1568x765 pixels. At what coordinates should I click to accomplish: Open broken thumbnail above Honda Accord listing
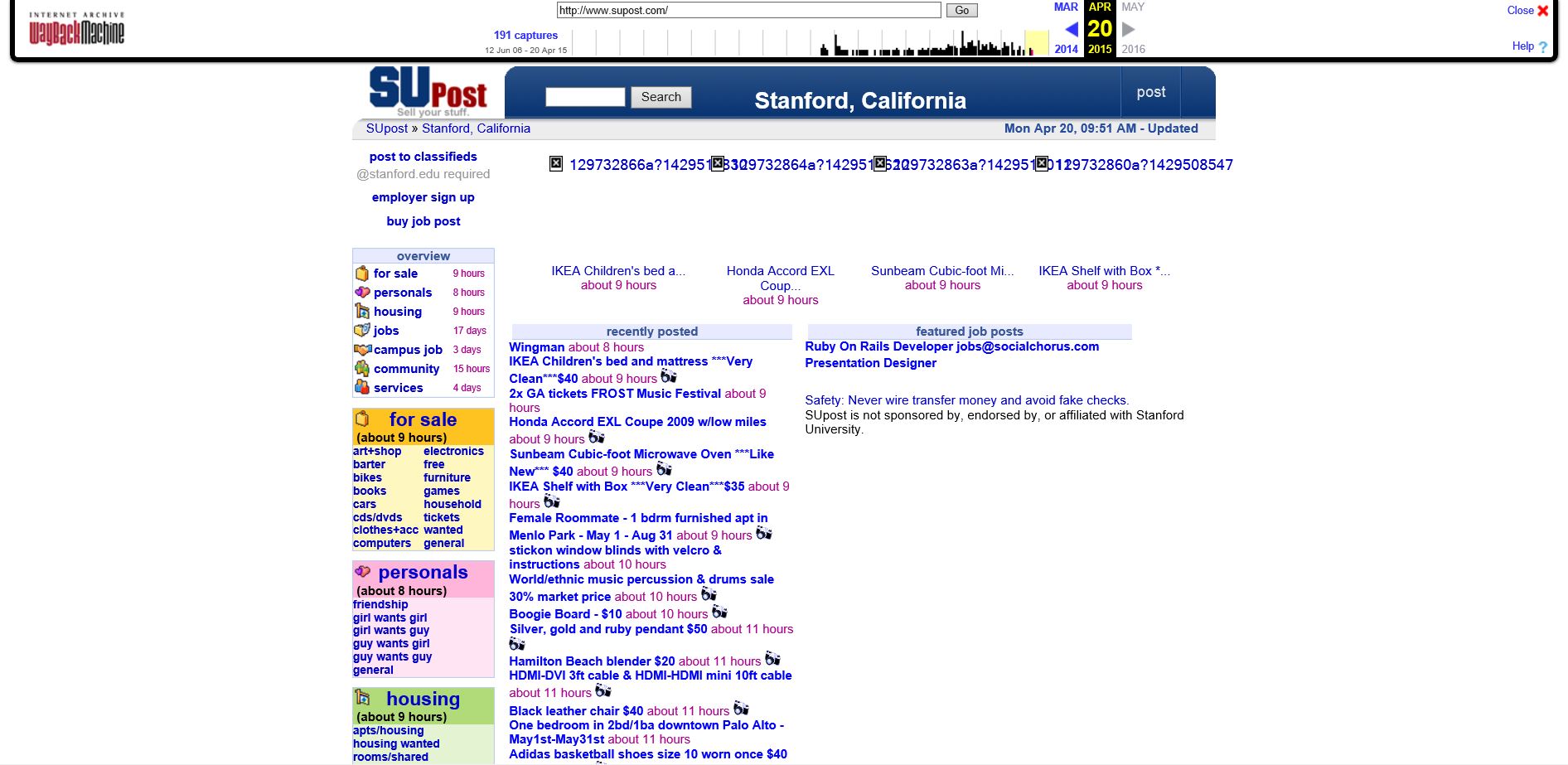[x=718, y=164]
